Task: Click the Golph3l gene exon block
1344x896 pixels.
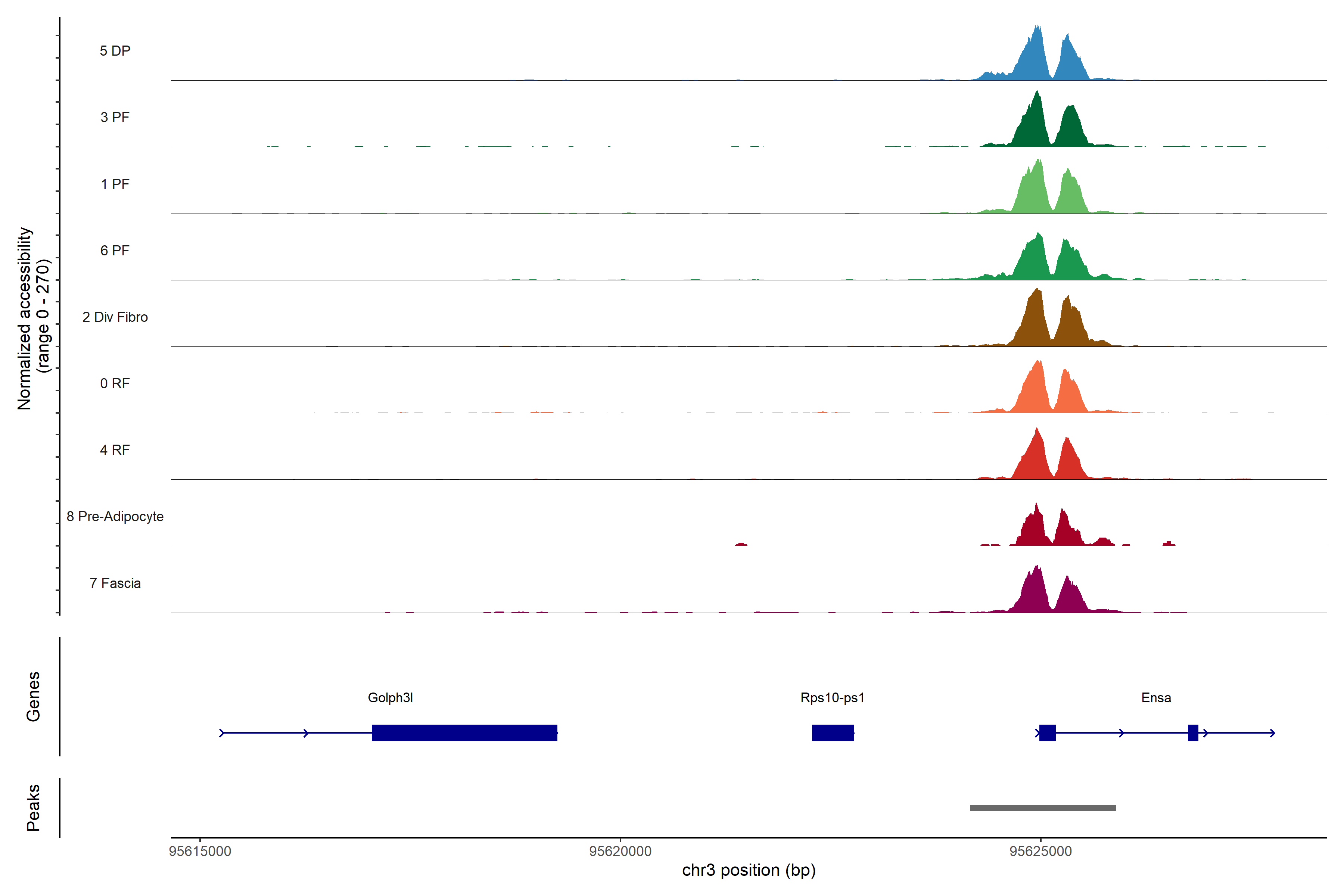Action: (x=464, y=732)
